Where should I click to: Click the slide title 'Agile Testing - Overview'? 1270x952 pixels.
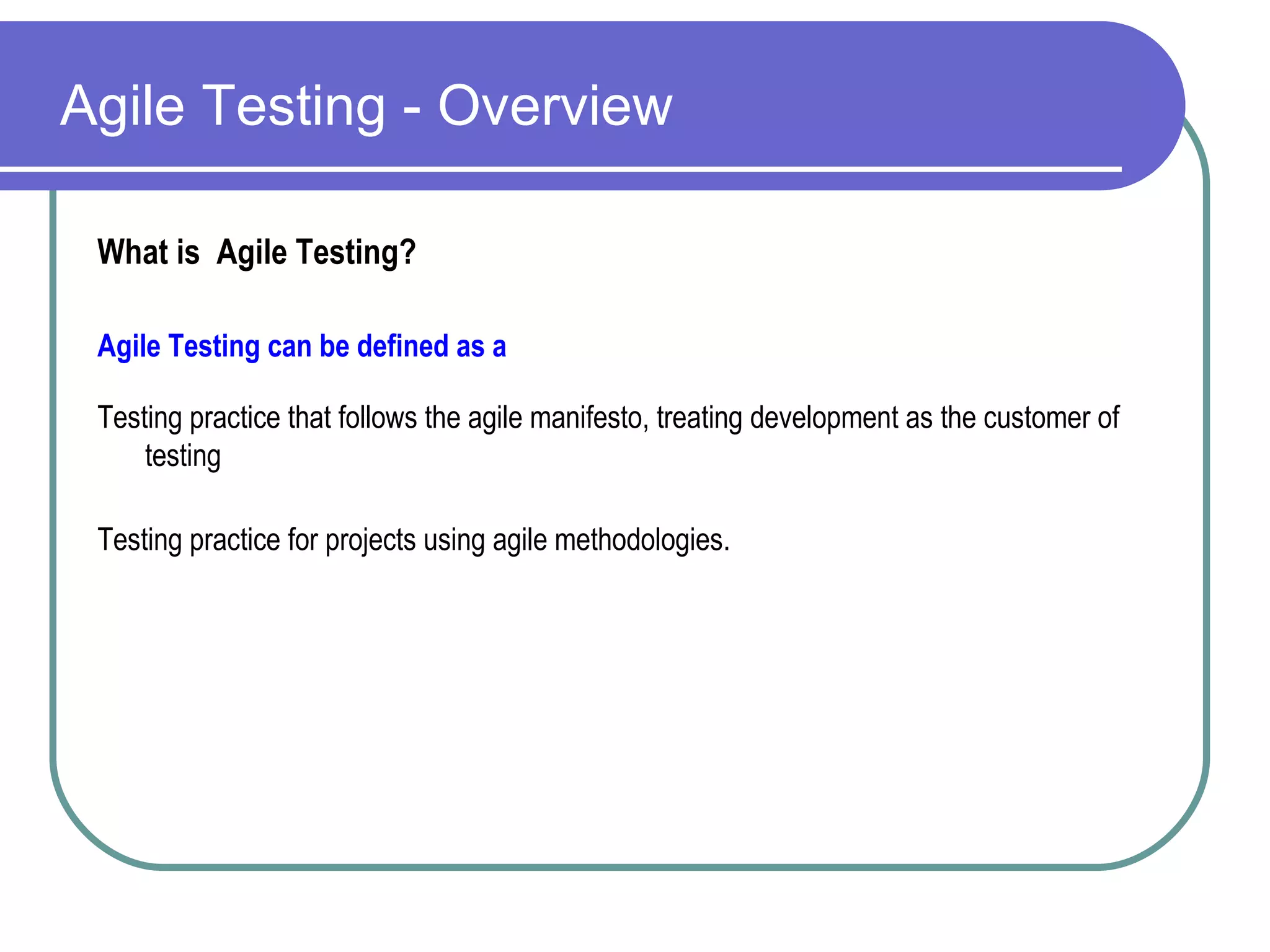(x=366, y=107)
